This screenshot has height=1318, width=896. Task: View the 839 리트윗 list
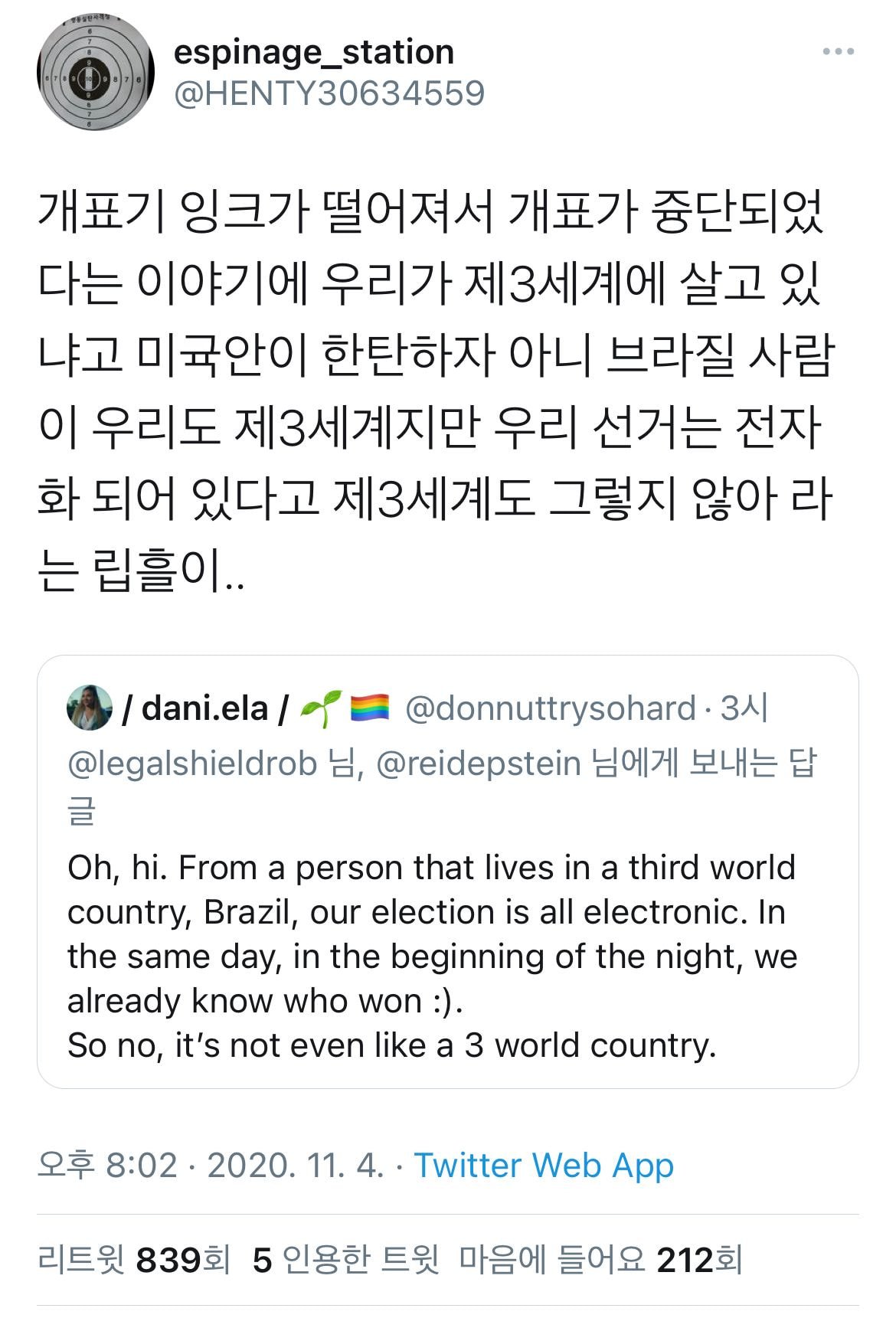(134, 1260)
